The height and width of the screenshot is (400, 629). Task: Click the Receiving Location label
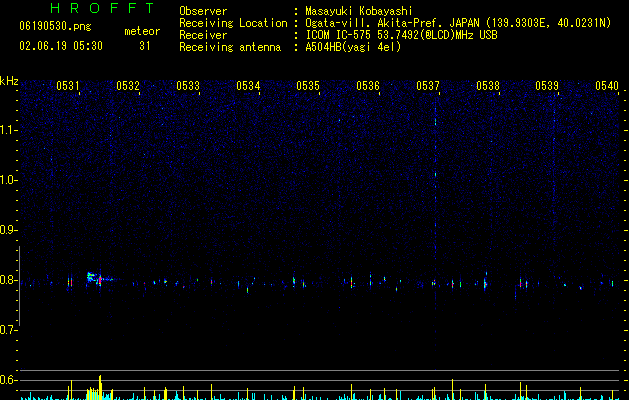[x=233, y=23]
